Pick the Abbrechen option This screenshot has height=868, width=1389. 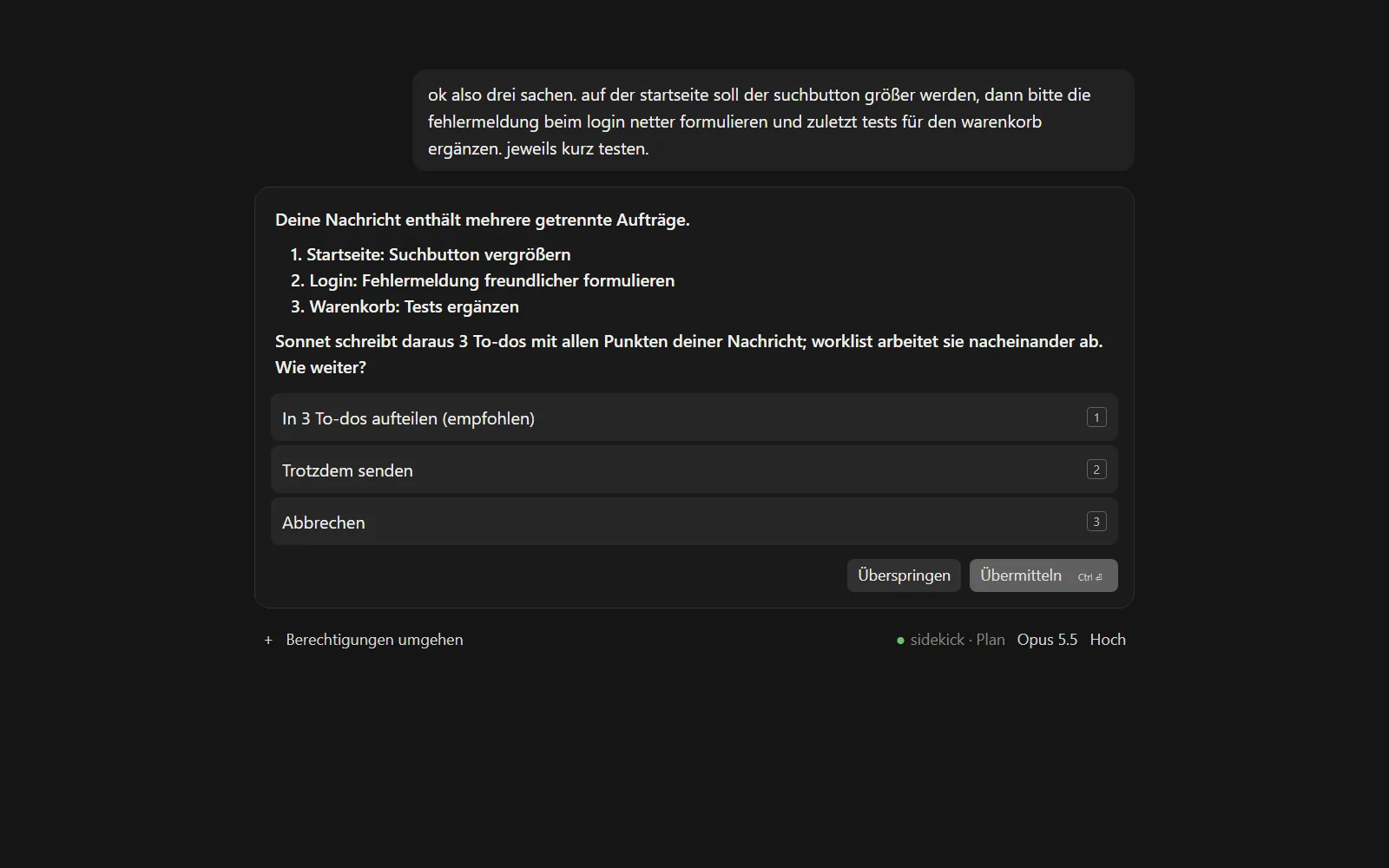tap(694, 522)
